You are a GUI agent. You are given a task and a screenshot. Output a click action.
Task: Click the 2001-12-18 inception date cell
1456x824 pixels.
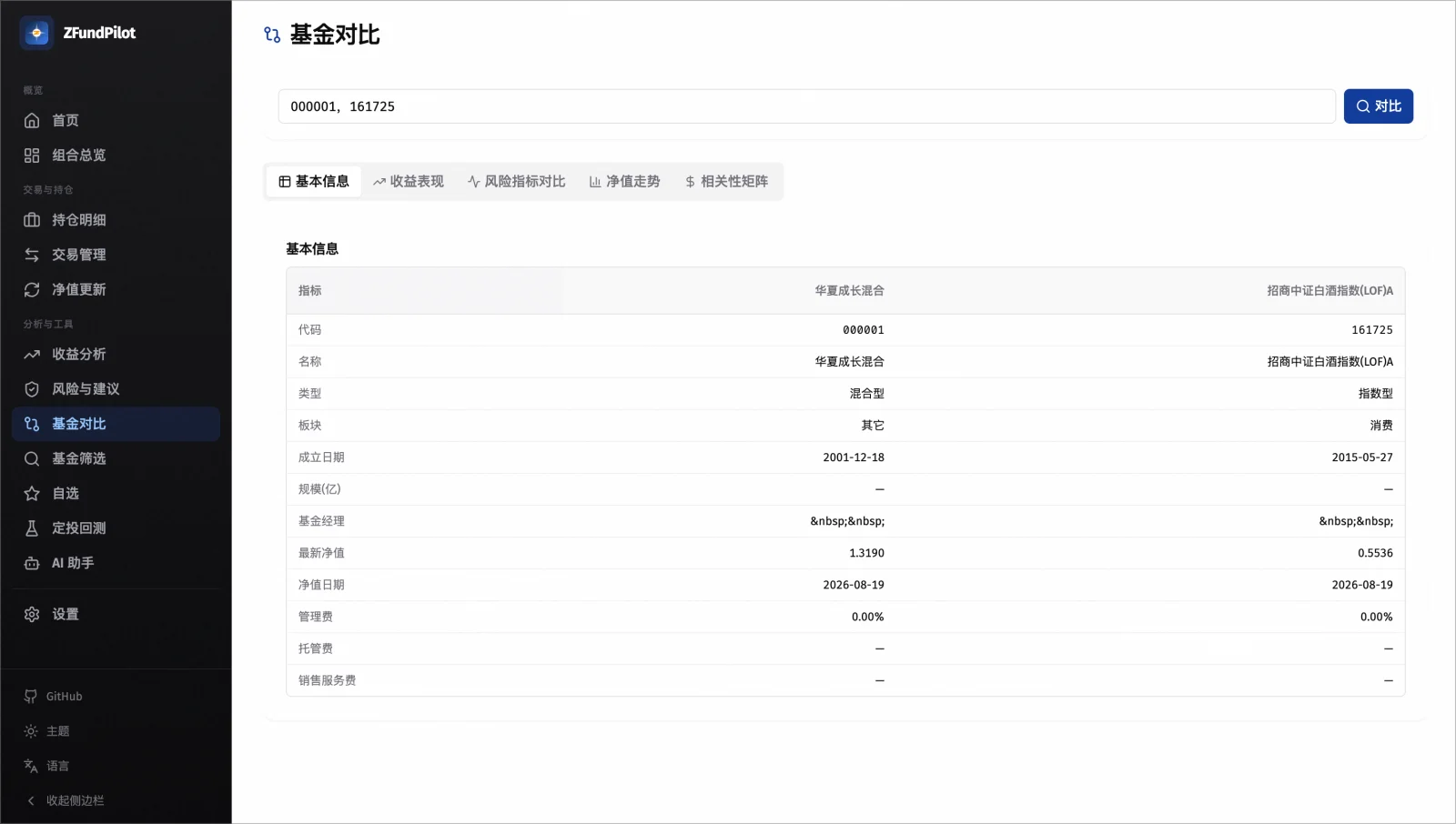coord(854,457)
